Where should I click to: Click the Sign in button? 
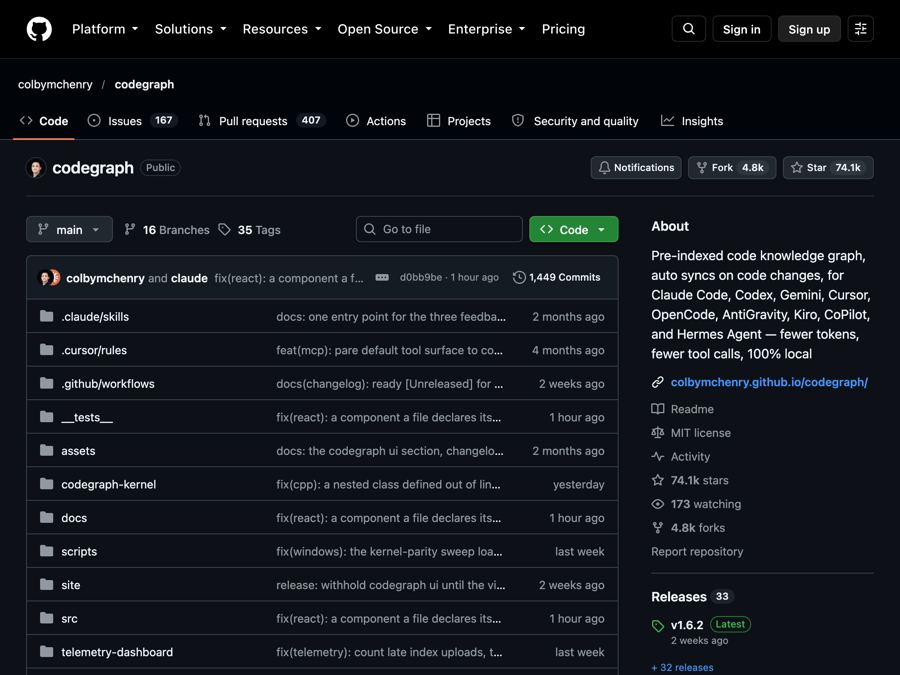742,29
